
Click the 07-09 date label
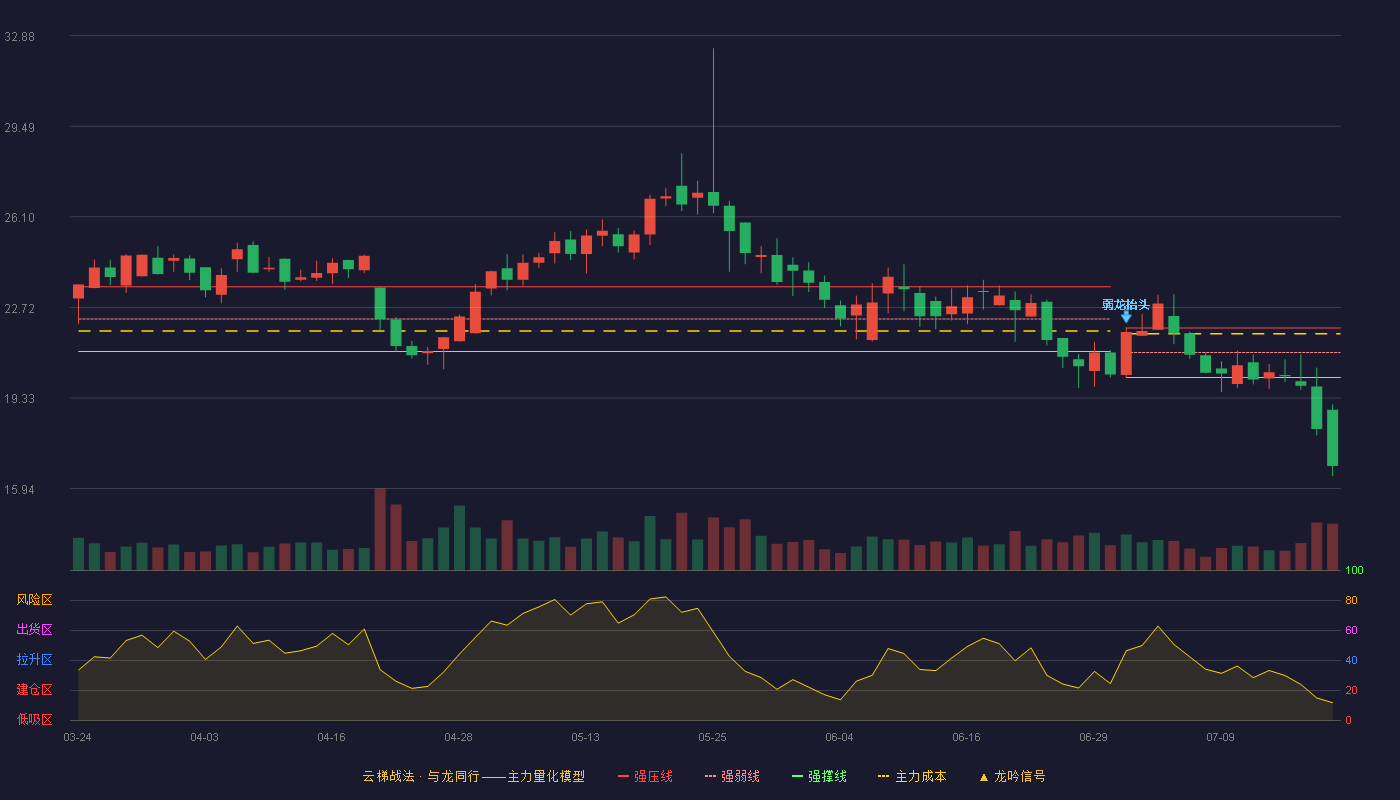pyautogui.click(x=1220, y=737)
